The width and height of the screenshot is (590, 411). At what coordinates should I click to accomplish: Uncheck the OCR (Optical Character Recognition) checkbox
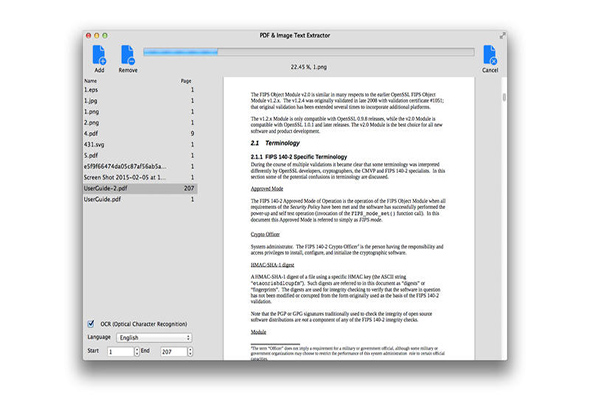pyautogui.click(x=91, y=324)
